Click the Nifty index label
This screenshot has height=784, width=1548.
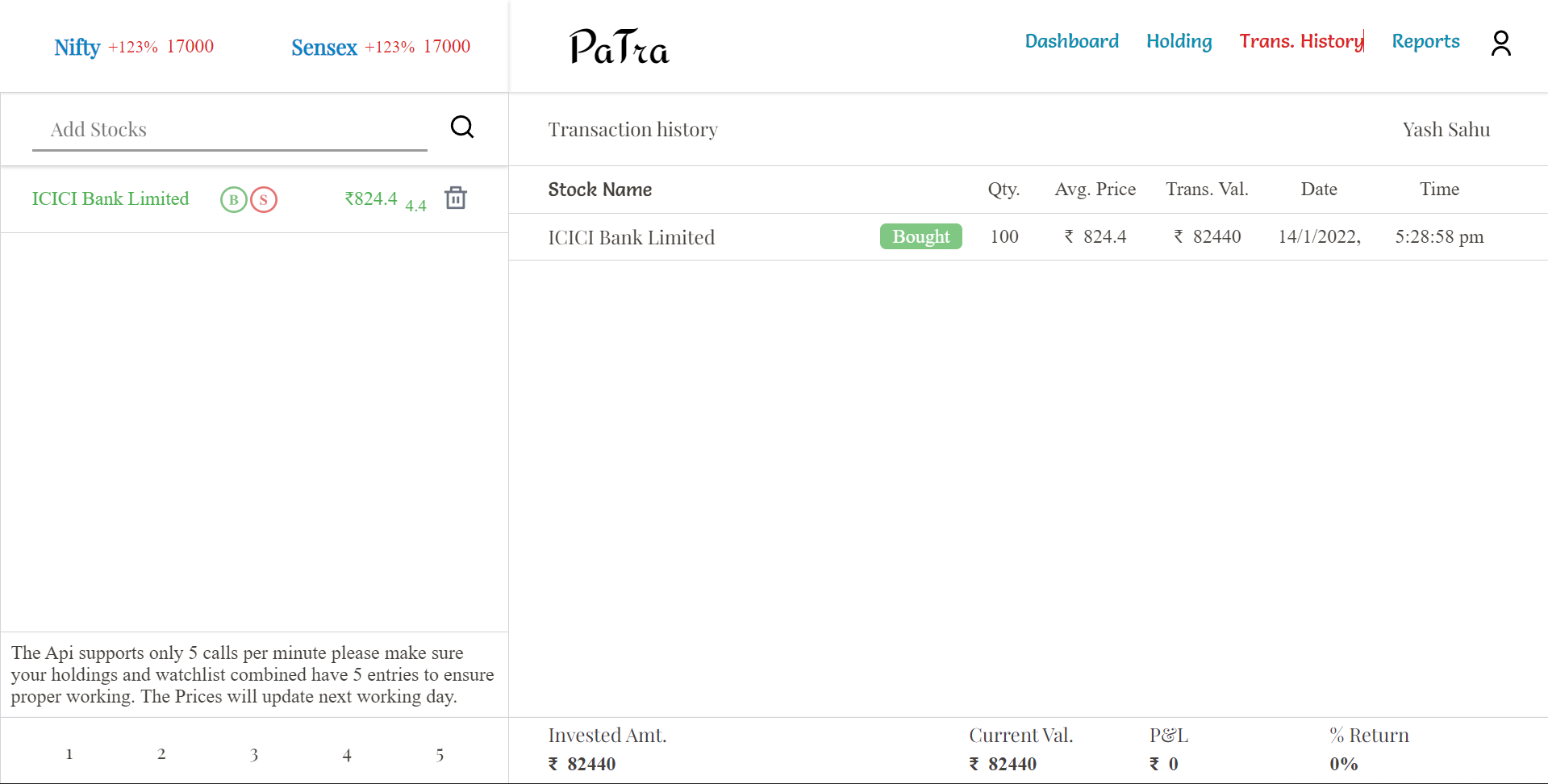(77, 47)
